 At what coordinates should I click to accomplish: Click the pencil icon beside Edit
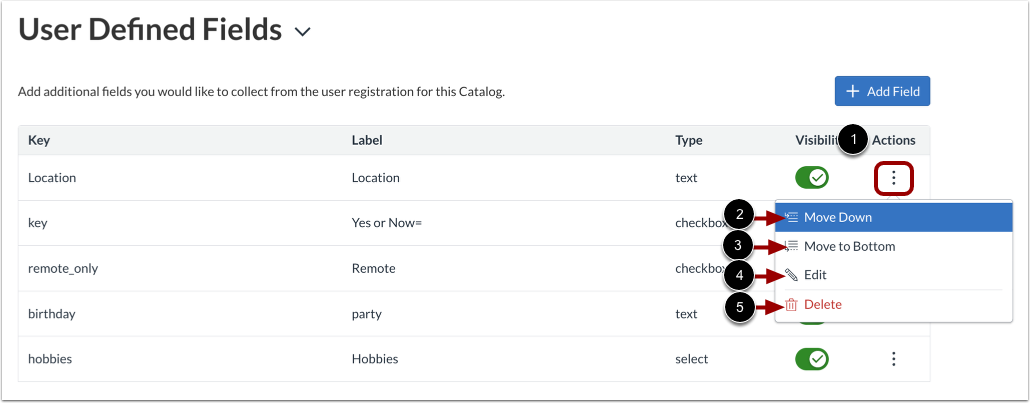[792, 275]
